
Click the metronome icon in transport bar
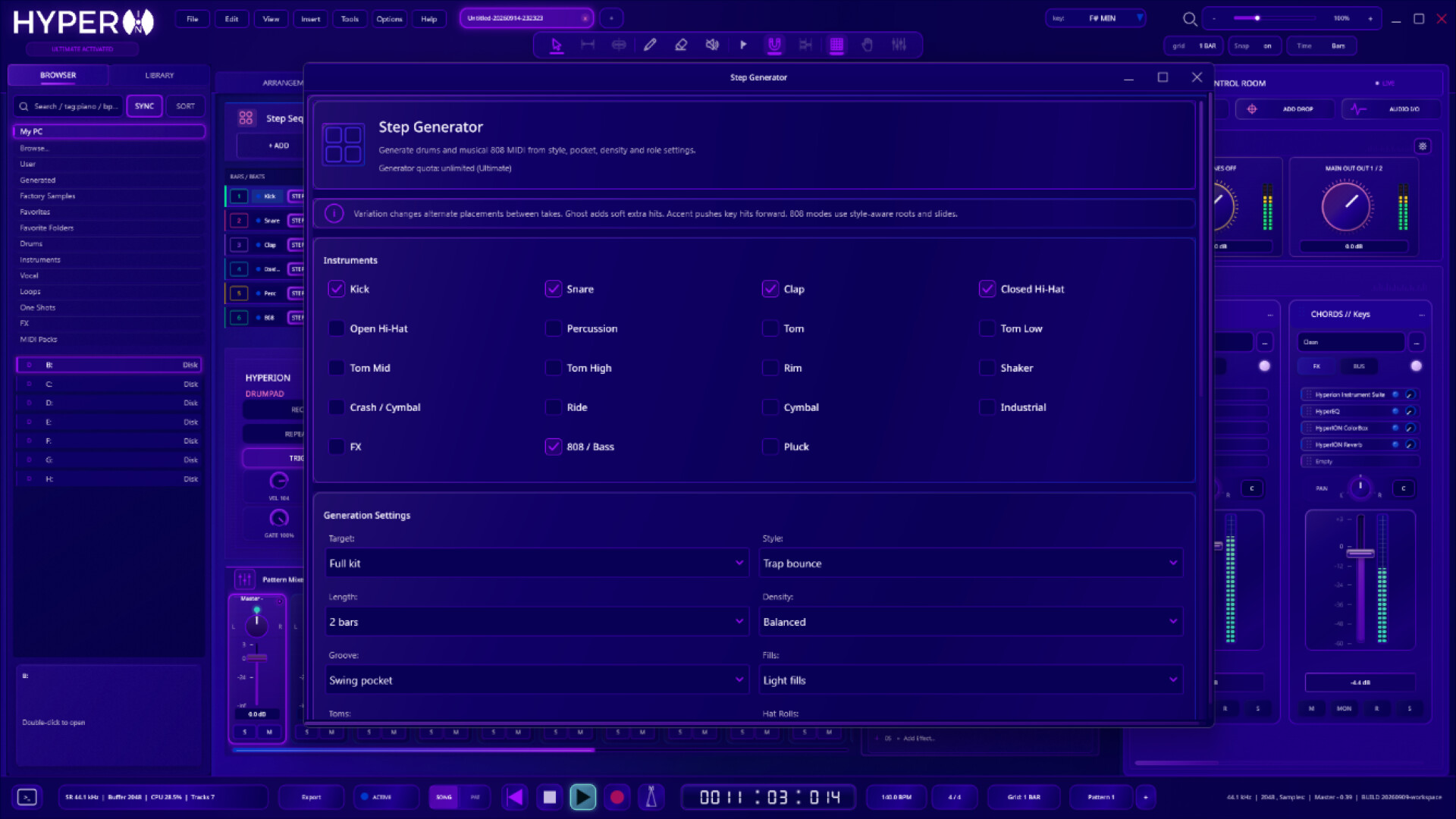(651, 797)
